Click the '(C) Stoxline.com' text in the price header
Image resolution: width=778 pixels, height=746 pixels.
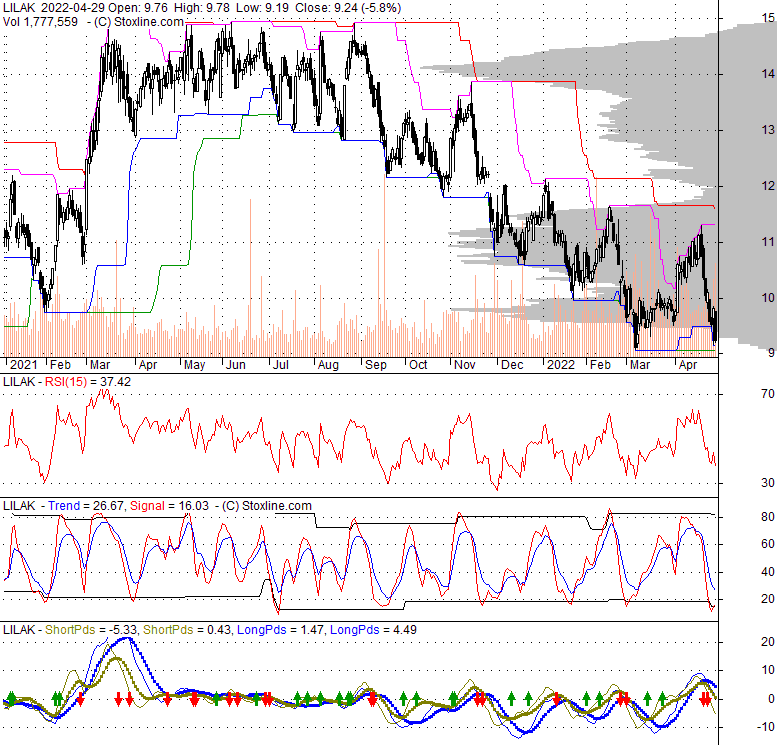138,22
